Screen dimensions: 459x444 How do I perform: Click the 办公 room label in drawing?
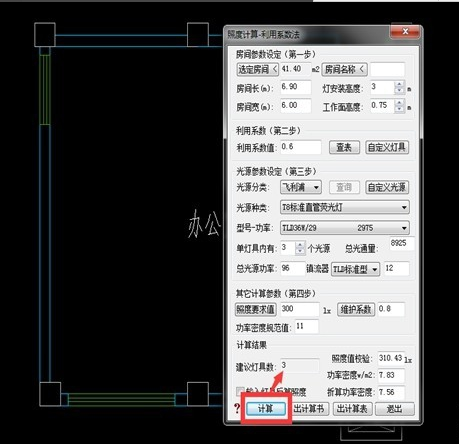point(204,224)
